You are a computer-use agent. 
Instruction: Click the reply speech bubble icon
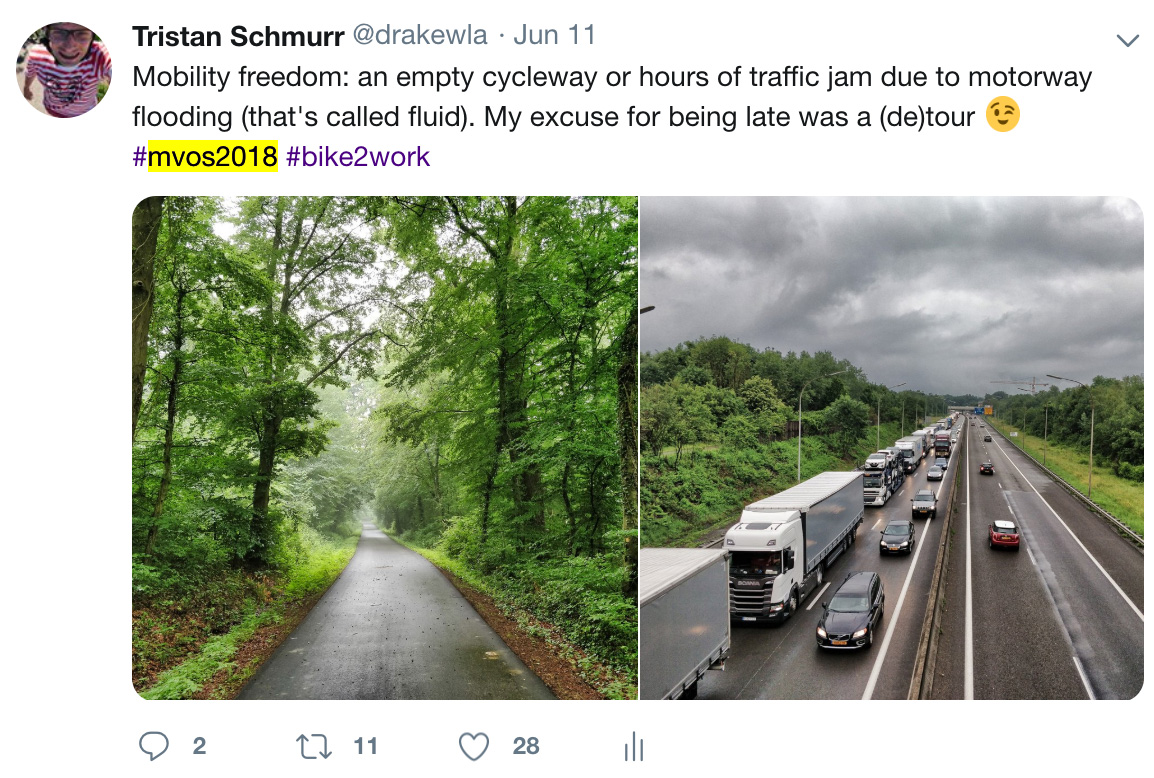coord(153,746)
